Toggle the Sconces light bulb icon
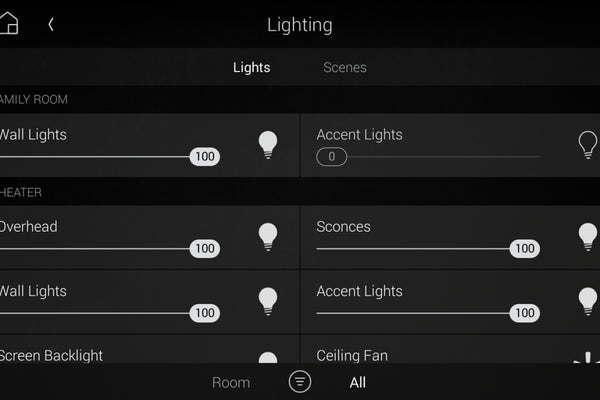The image size is (600, 400). [588, 237]
